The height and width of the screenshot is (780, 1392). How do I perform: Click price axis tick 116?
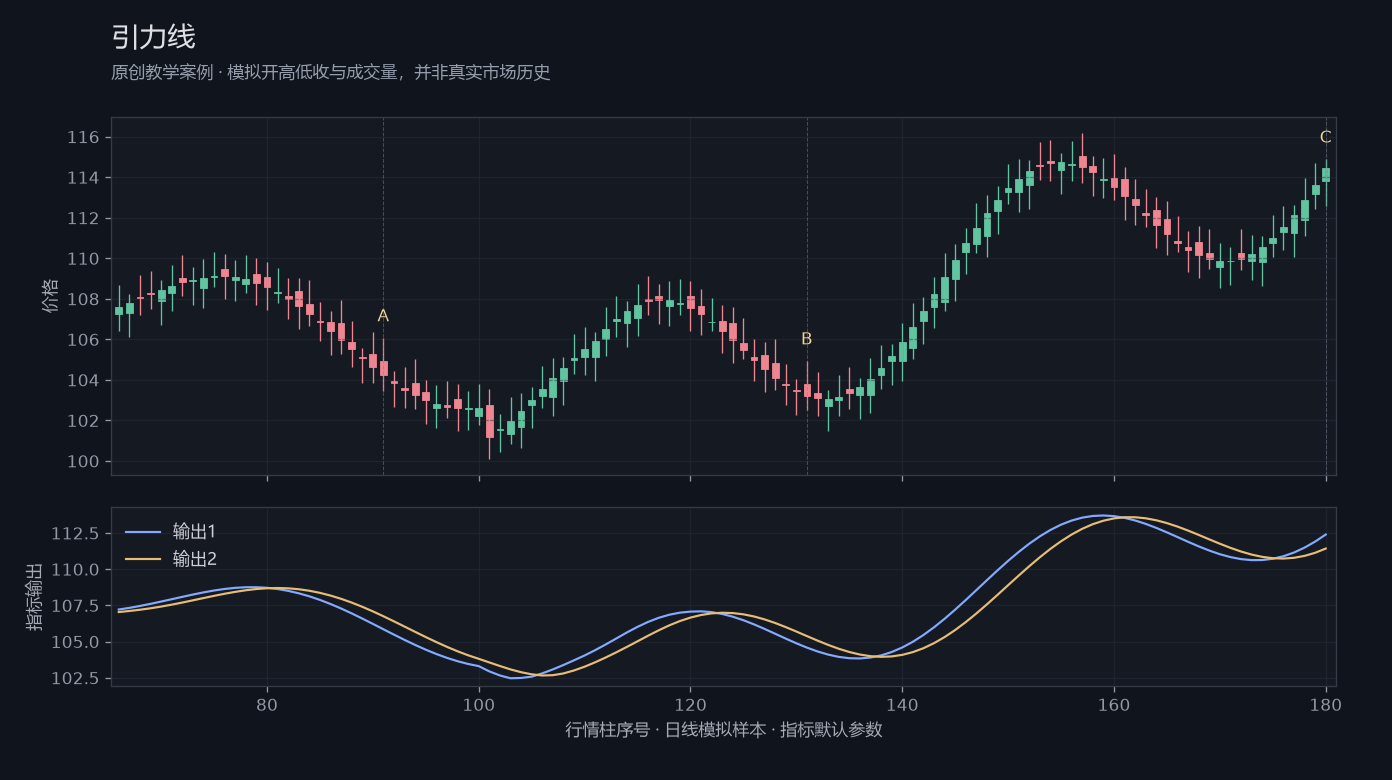[x=84, y=137]
